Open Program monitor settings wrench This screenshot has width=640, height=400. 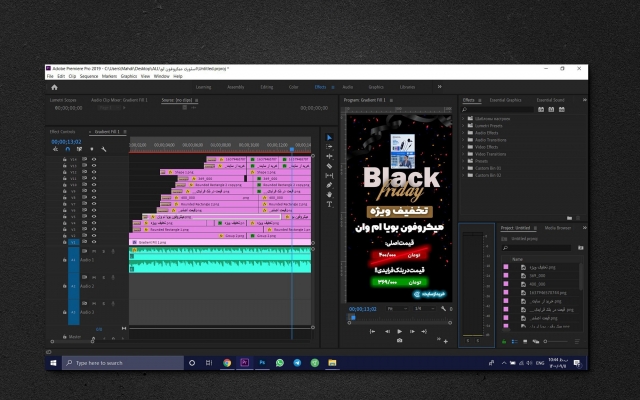tap(443, 309)
